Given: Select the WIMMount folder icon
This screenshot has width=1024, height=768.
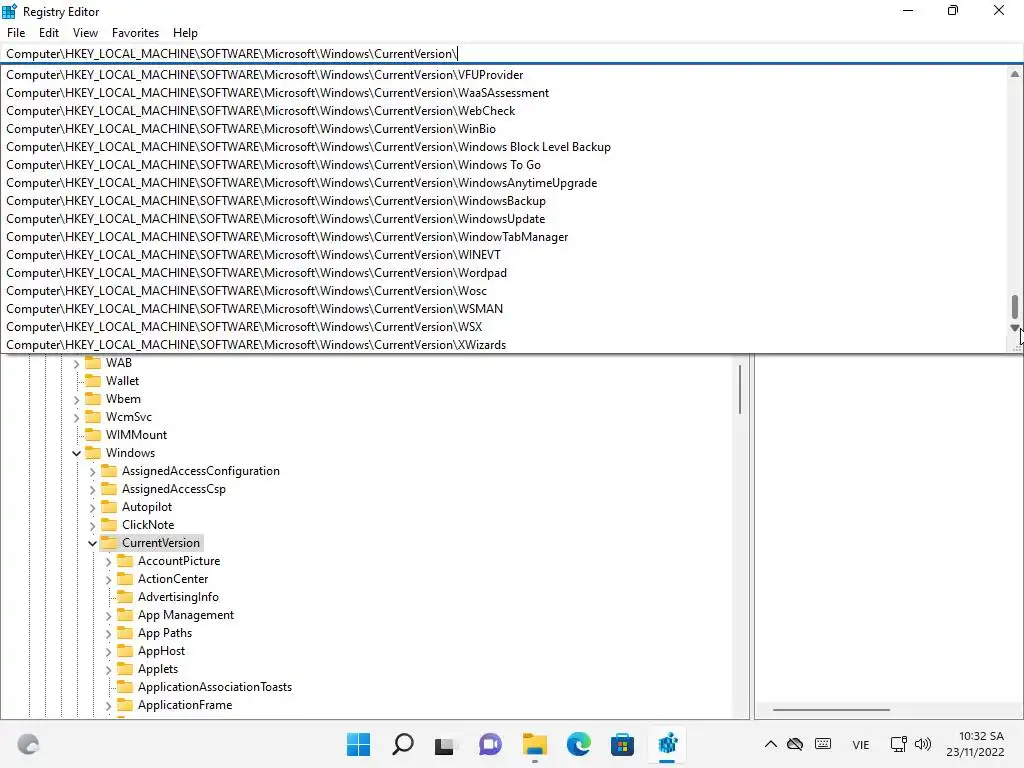Looking at the screenshot, I should coord(93,435).
